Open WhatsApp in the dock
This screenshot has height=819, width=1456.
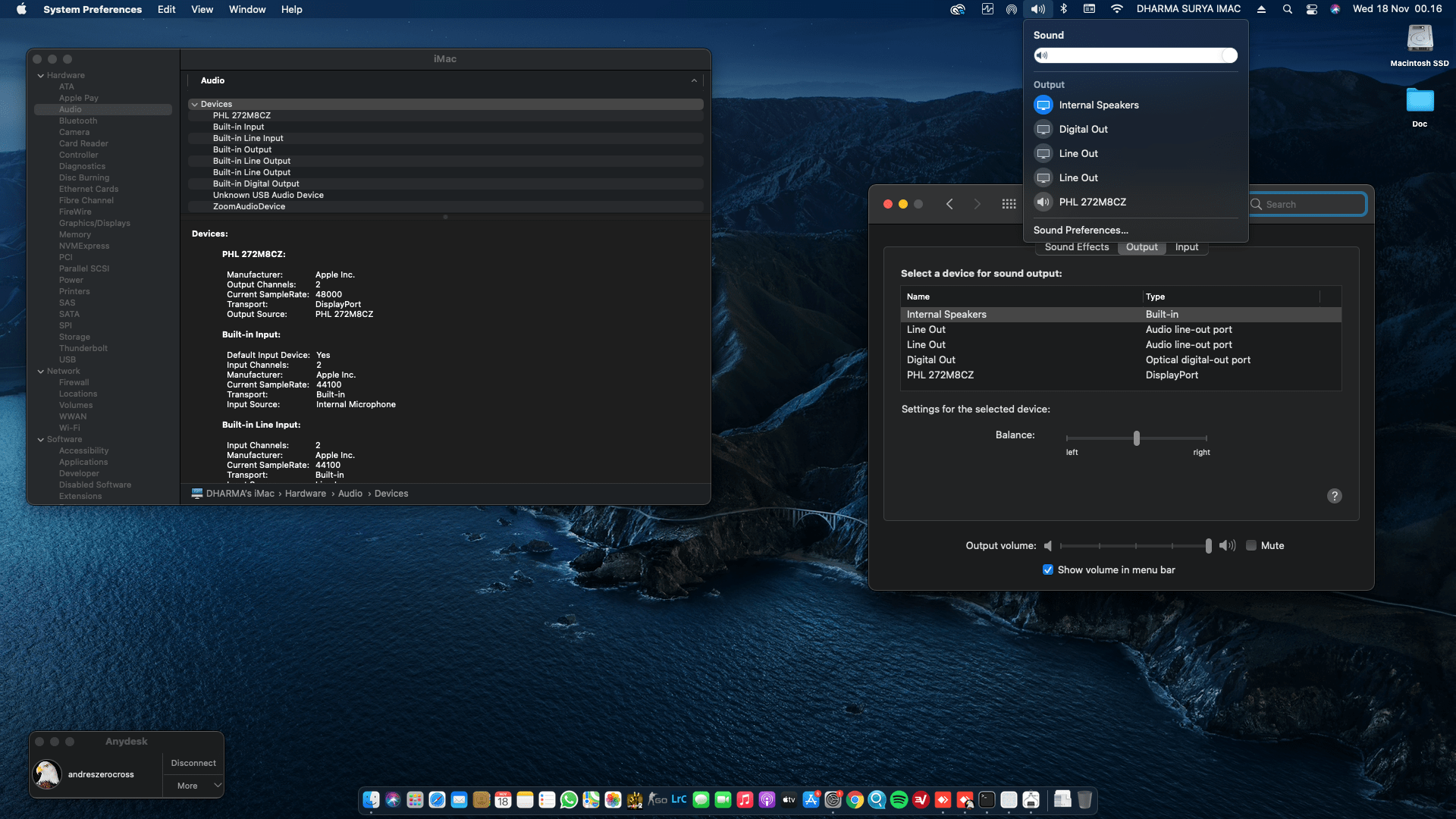pos(569,800)
